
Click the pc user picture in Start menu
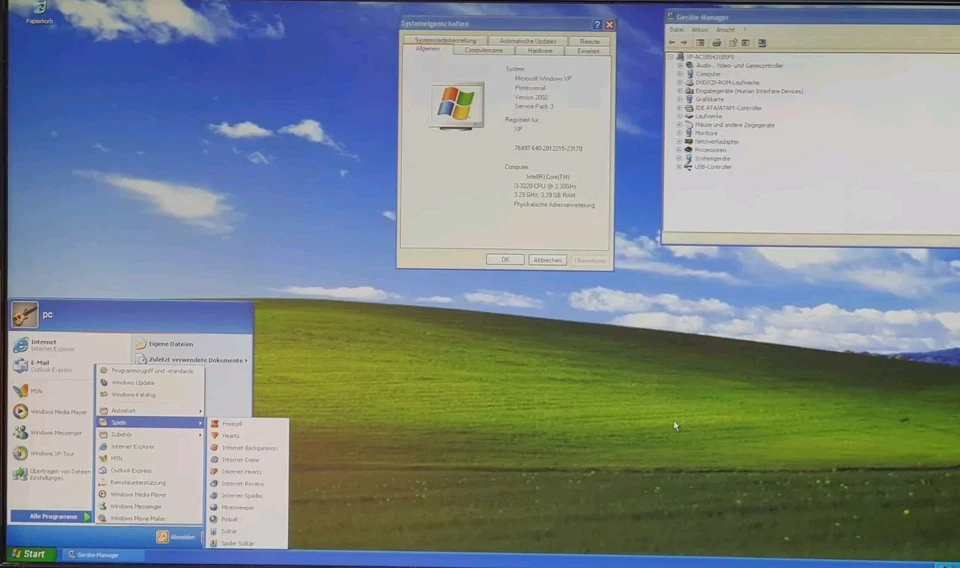24,315
